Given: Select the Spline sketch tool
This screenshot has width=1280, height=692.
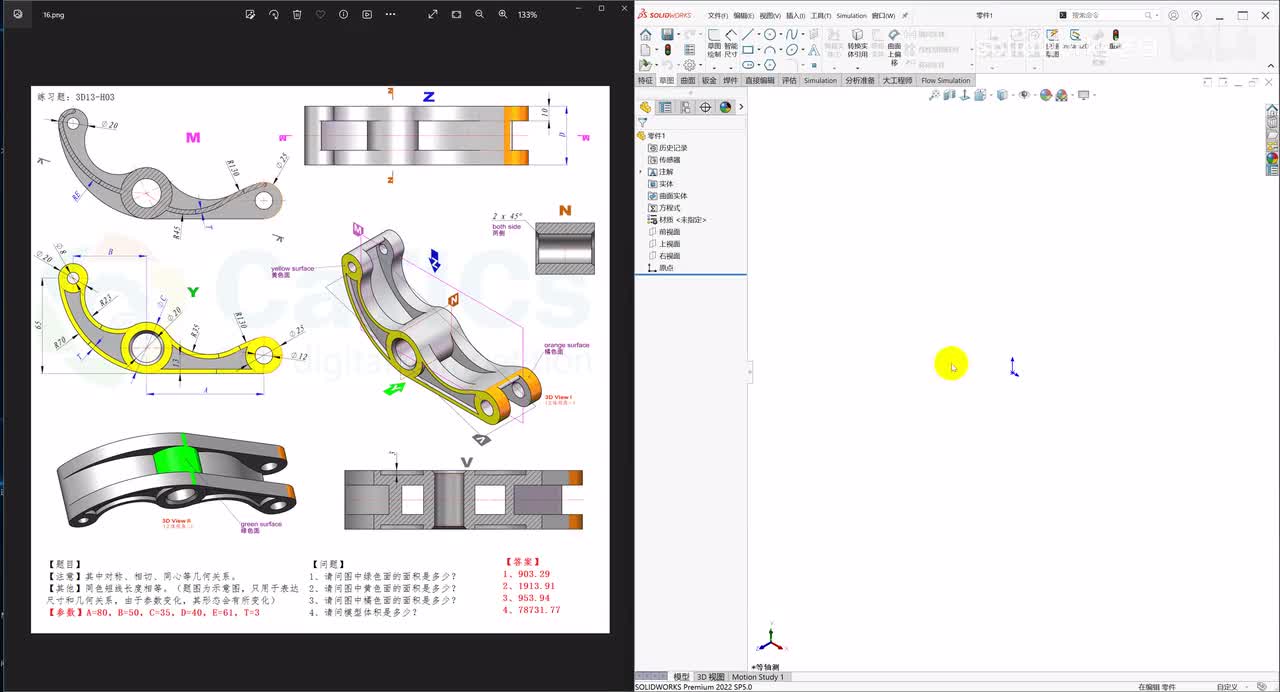Looking at the screenshot, I should pos(792,35).
